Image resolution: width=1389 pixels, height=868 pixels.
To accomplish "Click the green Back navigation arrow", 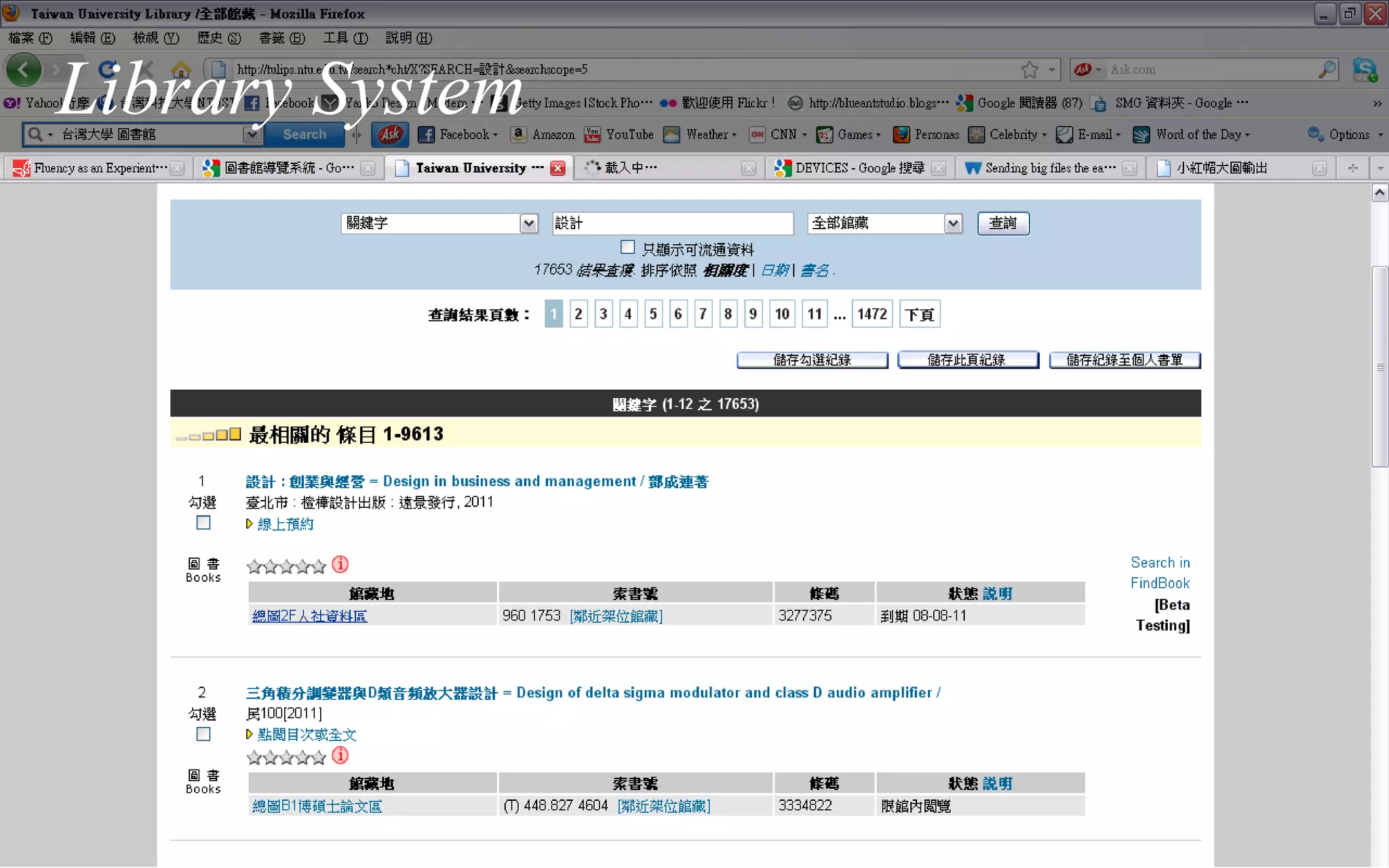I will (x=24, y=70).
